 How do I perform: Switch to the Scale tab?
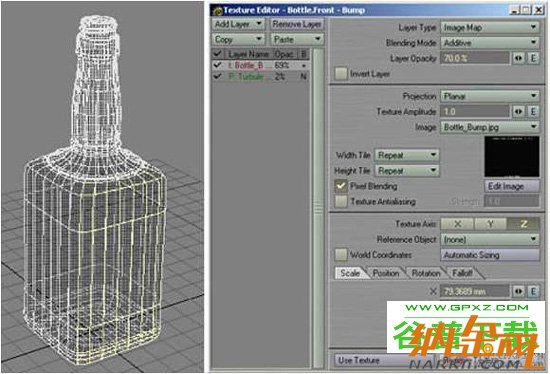pos(350,273)
